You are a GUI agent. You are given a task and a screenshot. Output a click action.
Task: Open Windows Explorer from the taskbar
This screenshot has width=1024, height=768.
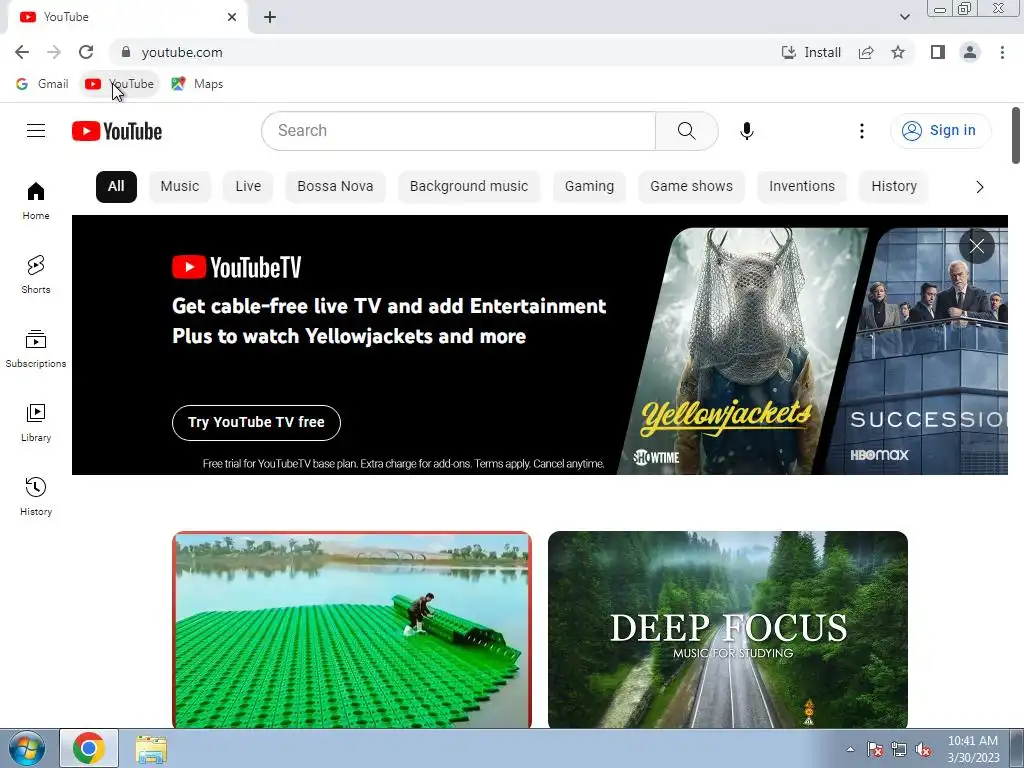pyautogui.click(x=151, y=749)
